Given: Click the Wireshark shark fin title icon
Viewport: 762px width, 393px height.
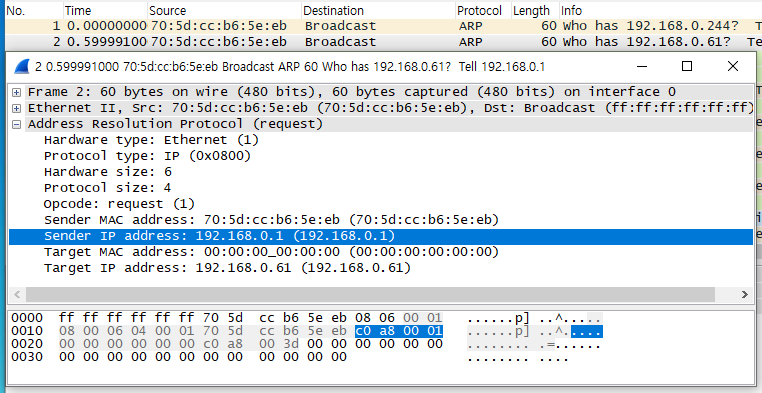Looking at the screenshot, I should point(22,67).
